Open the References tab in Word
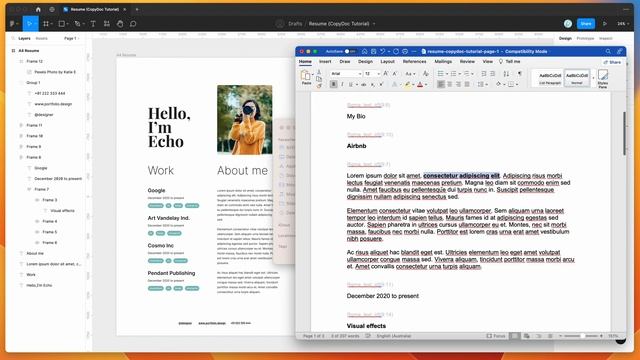The image size is (640, 360). tap(414, 62)
